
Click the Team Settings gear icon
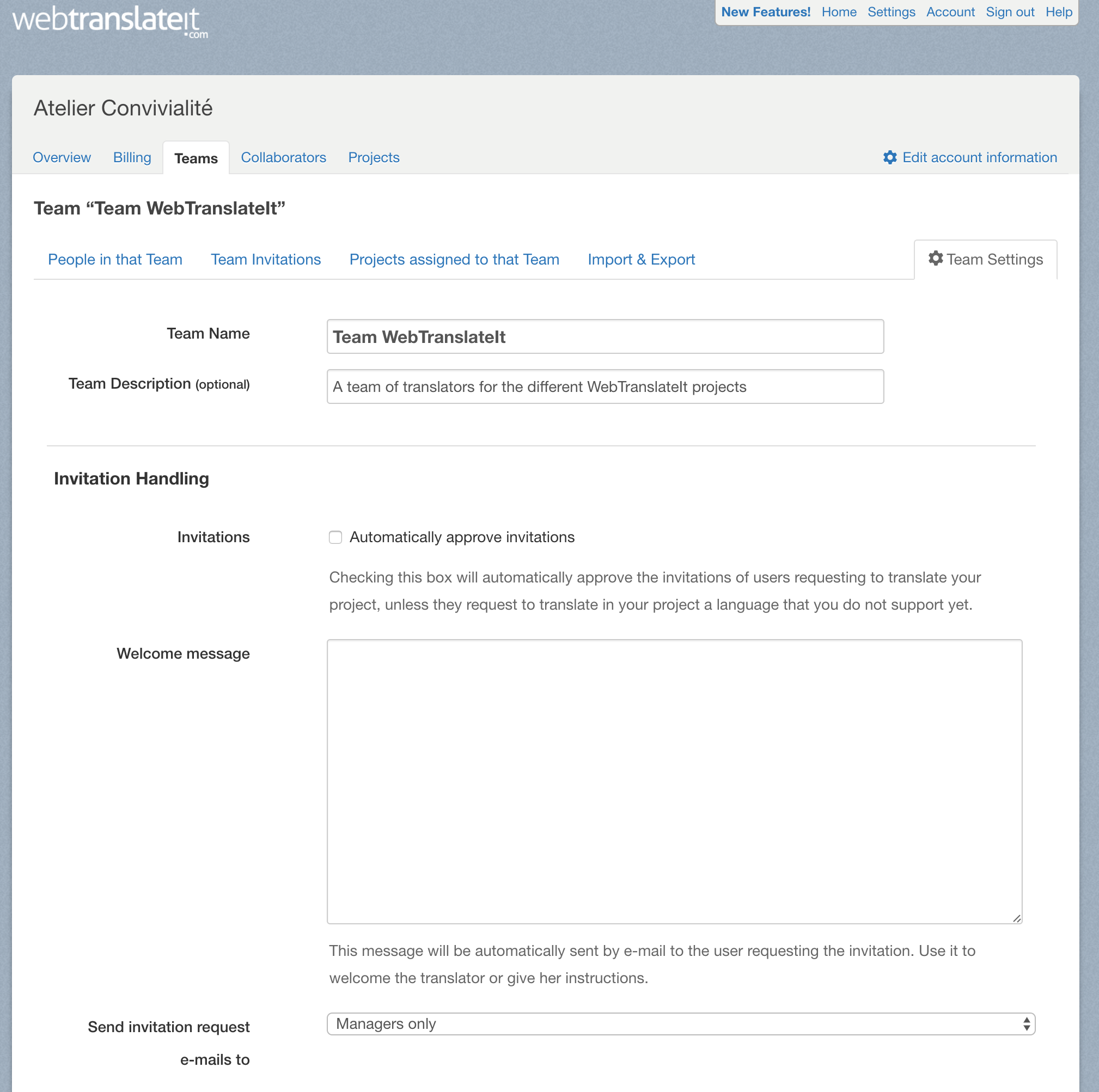935,259
